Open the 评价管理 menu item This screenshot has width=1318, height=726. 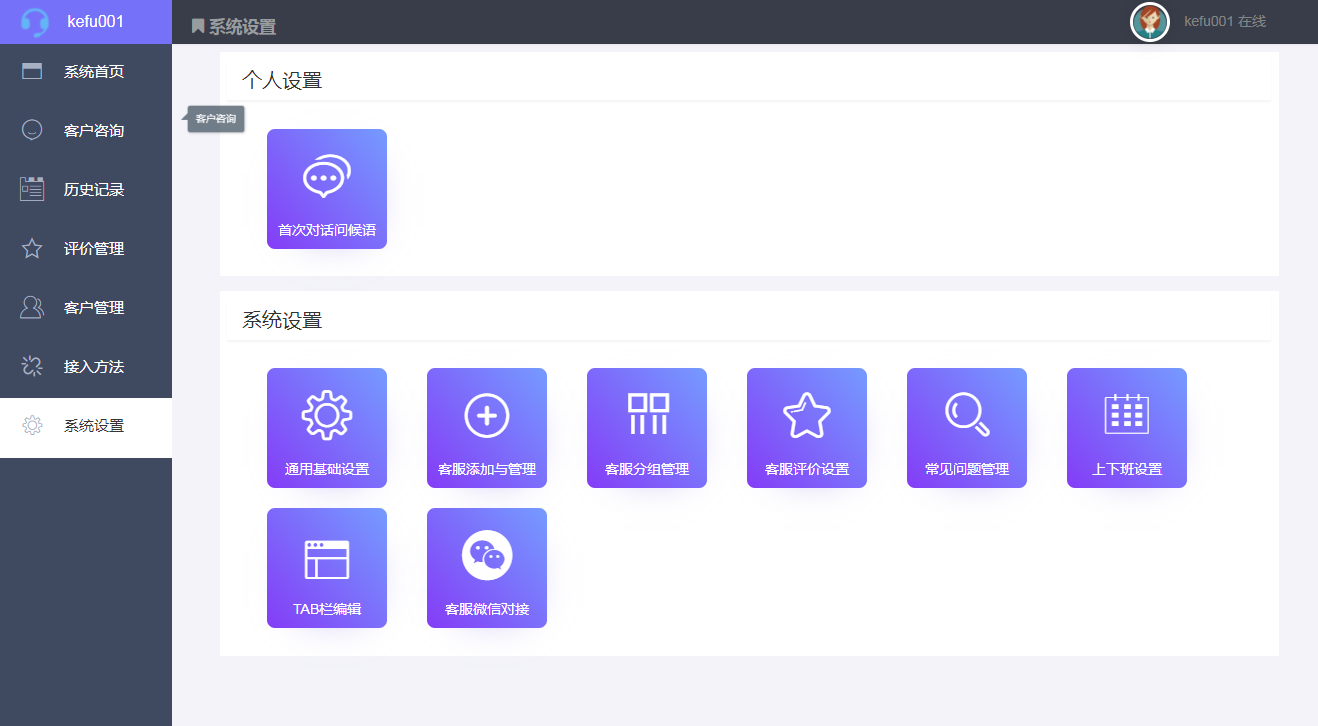[x=86, y=249]
